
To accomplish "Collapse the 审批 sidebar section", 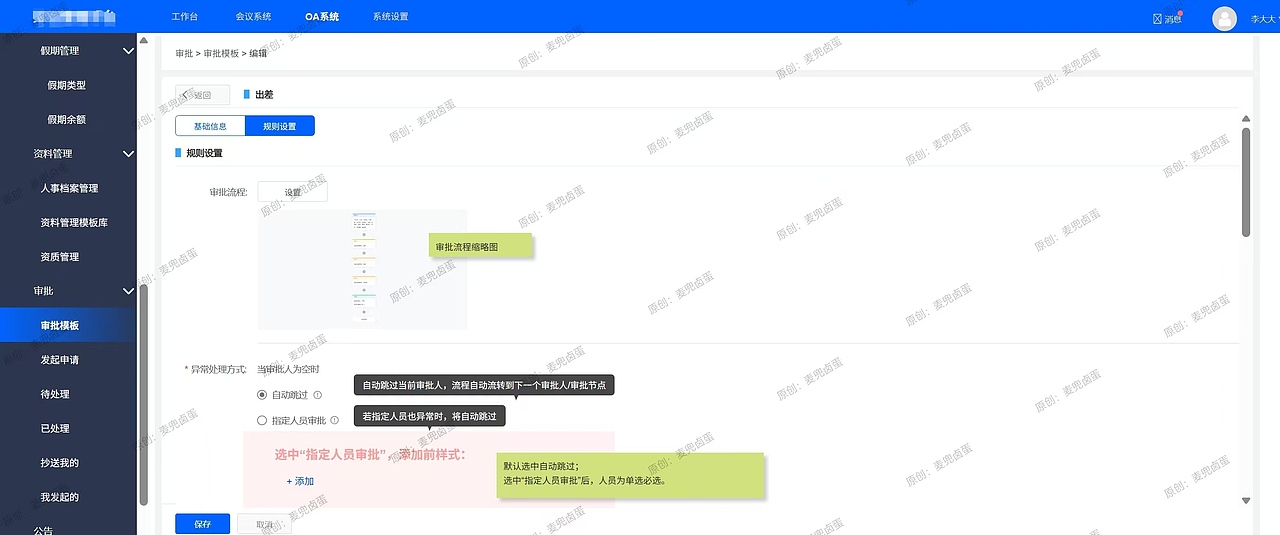I will [128, 291].
